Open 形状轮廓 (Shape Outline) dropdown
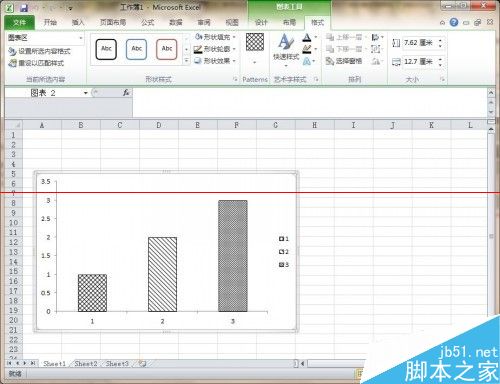Screen dimensions: 500x384 (x=215, y=49)
